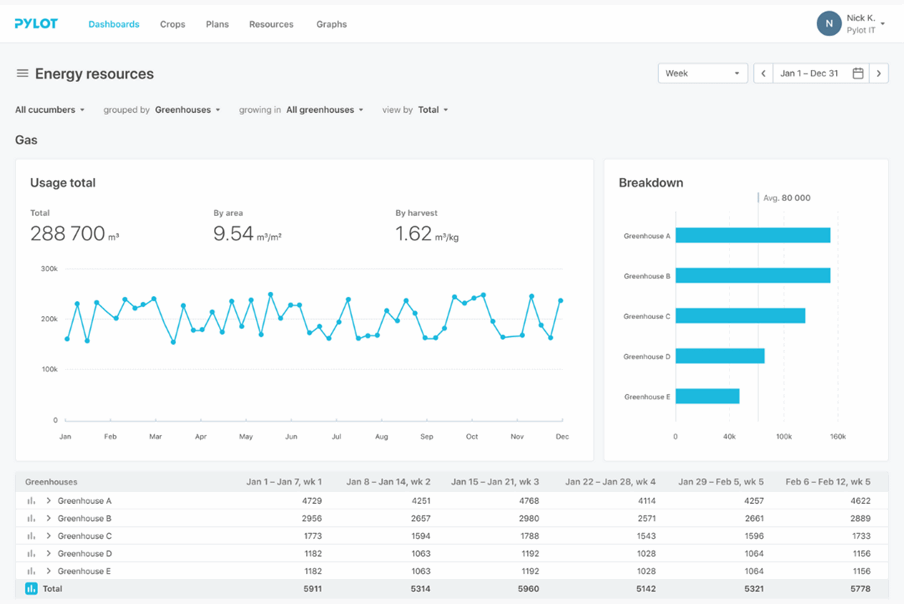Click the calendar icon in date range
The height and width of the screenshot is (604, 904).
858,74
